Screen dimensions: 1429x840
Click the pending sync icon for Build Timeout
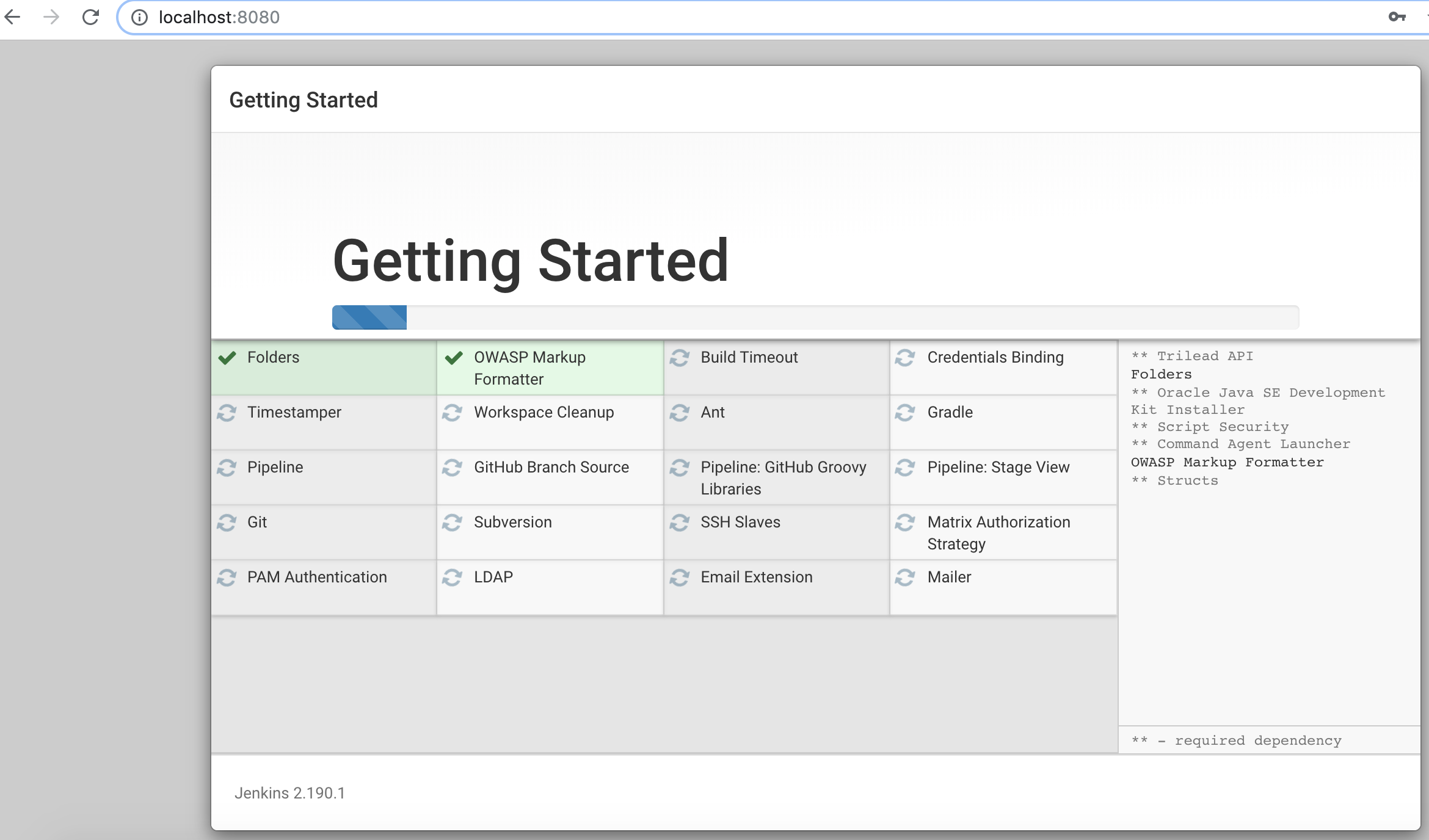click(x=680, y=358)
